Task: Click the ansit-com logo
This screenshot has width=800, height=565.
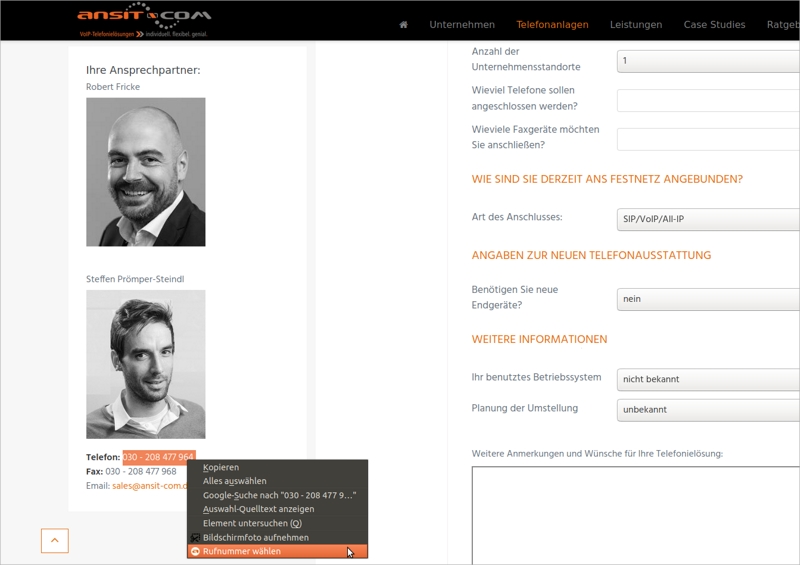Action: pos(144,20)
